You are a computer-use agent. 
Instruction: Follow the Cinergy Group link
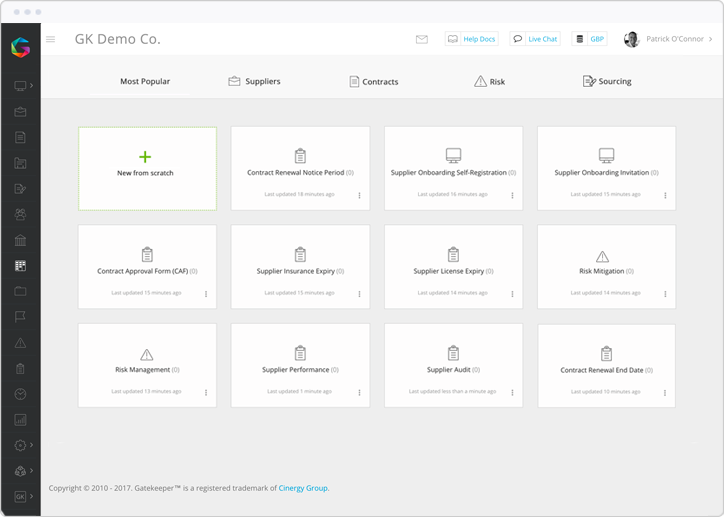[303, 488]
